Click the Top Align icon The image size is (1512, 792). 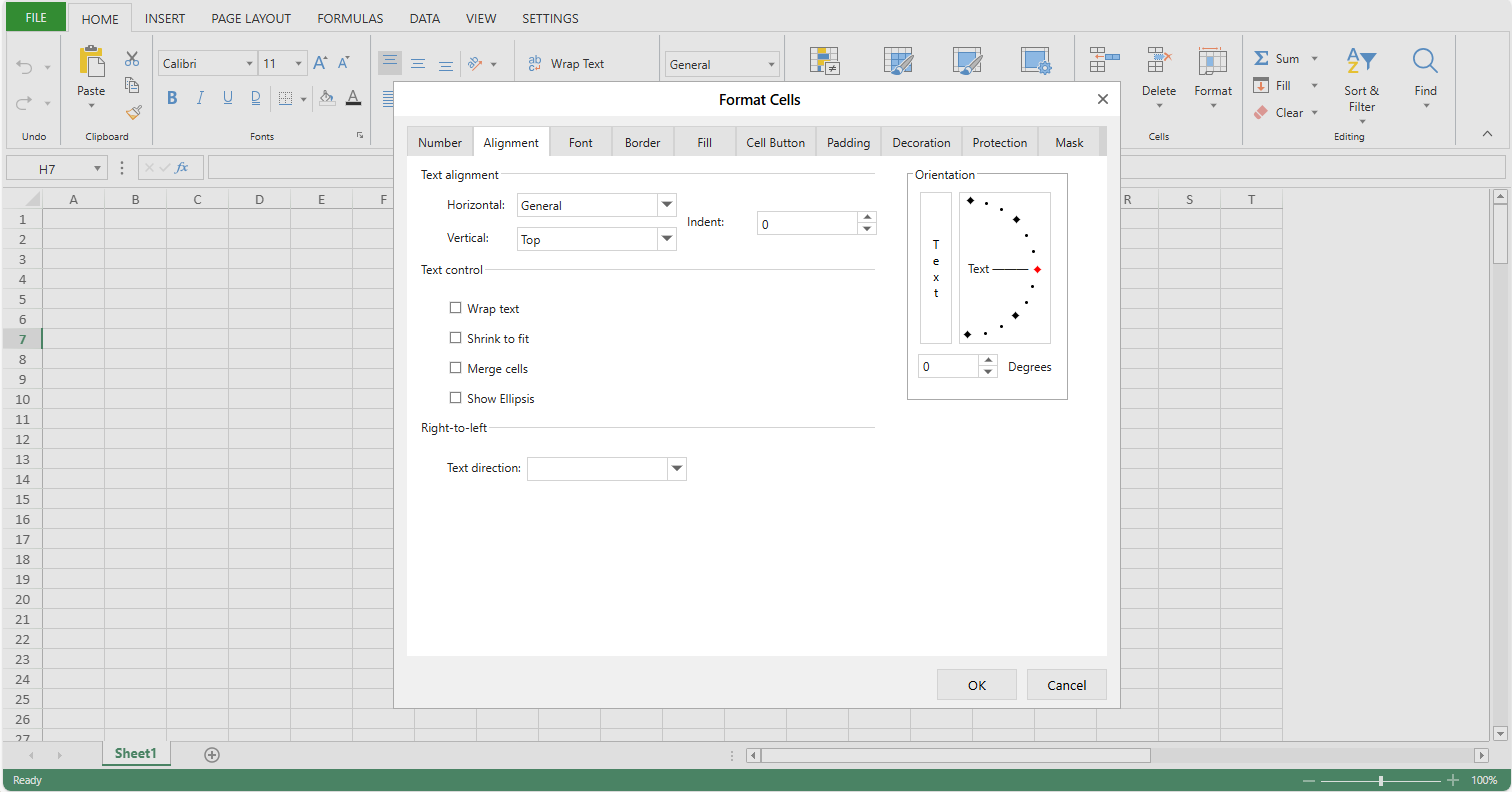tap(390, 63)
